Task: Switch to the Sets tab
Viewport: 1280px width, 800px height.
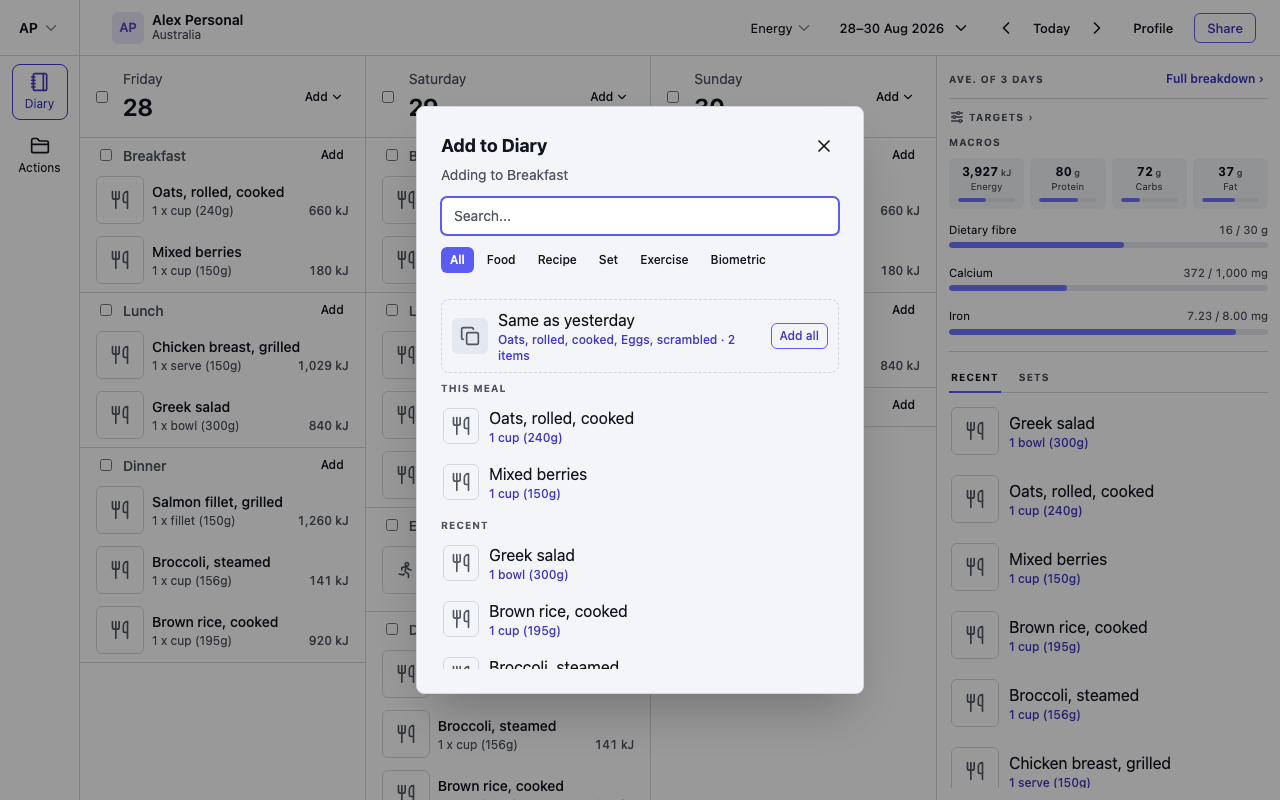Action: pos(1034,378)
